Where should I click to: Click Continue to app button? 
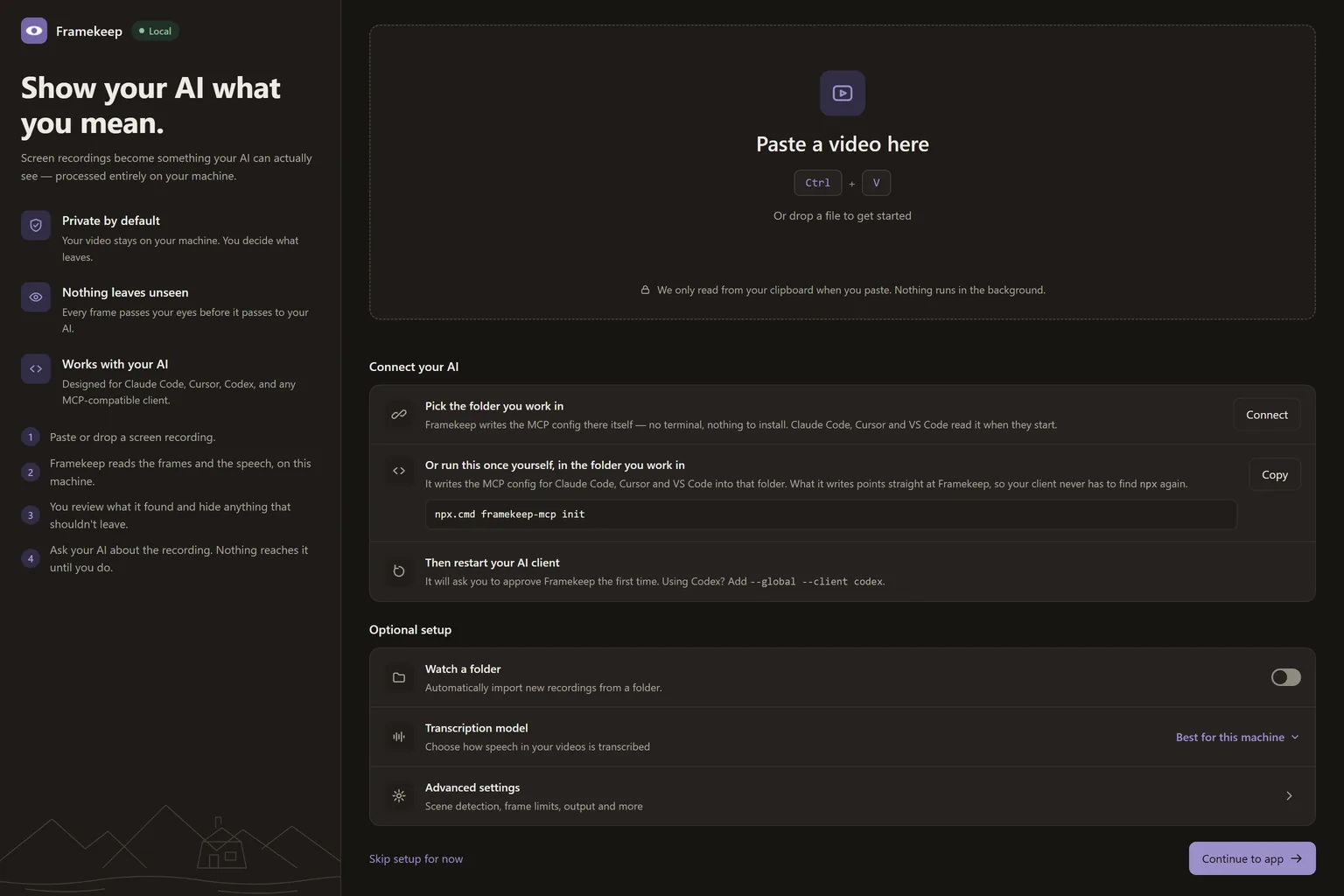point(1251,858)
